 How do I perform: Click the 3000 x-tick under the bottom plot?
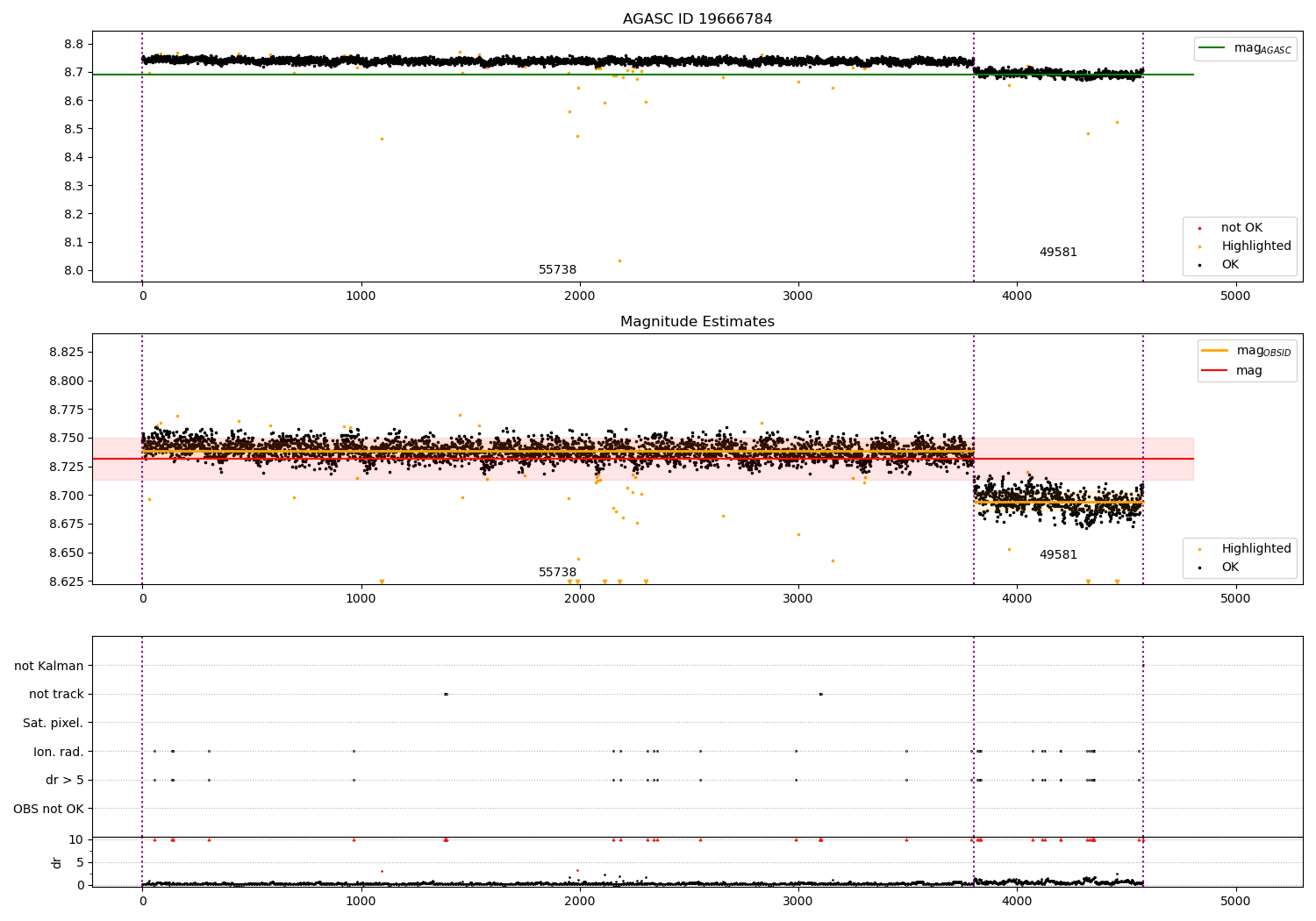[798, 902]
